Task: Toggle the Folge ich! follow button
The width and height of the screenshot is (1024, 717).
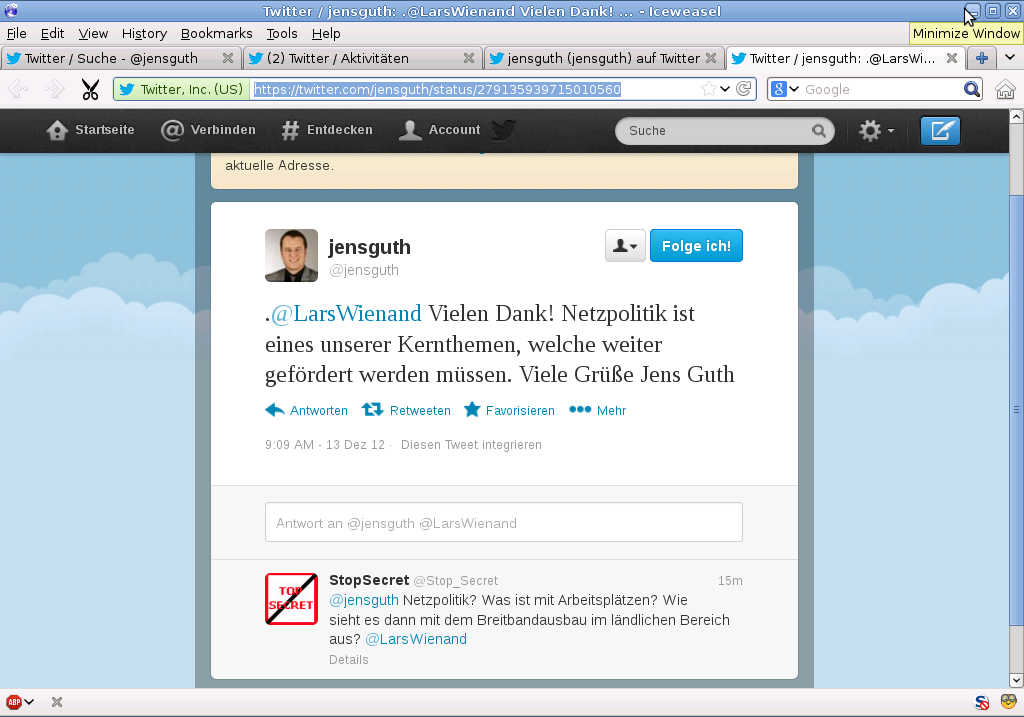Action: pyautogui.click(x=696, y=246)
